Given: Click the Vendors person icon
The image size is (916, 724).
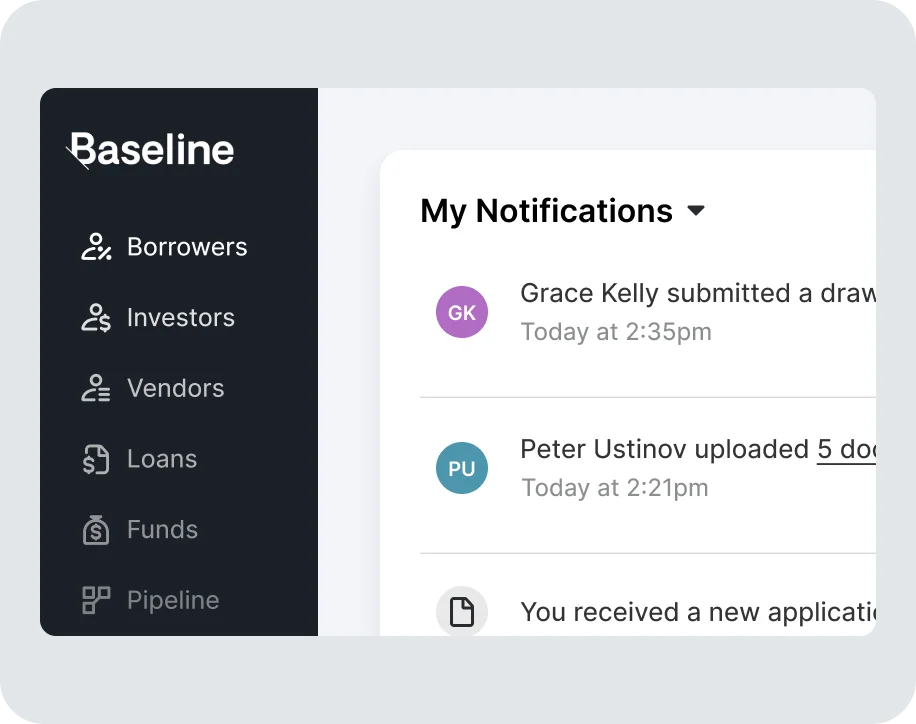Looking at the screenshot, I should pos(96,388).
